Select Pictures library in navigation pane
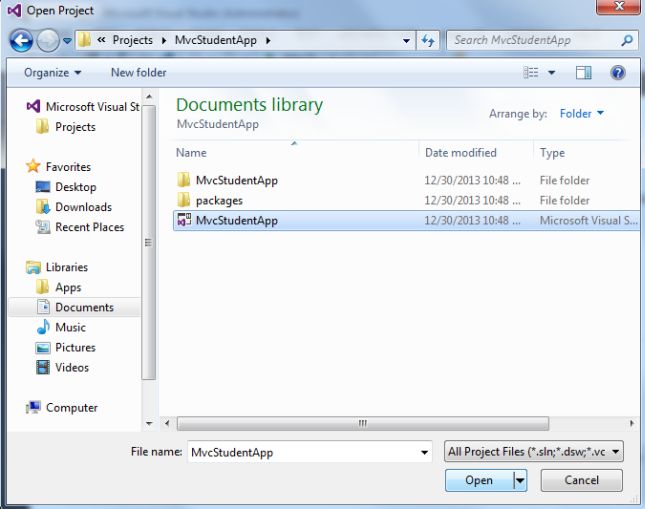 click(x=66, y=348)
